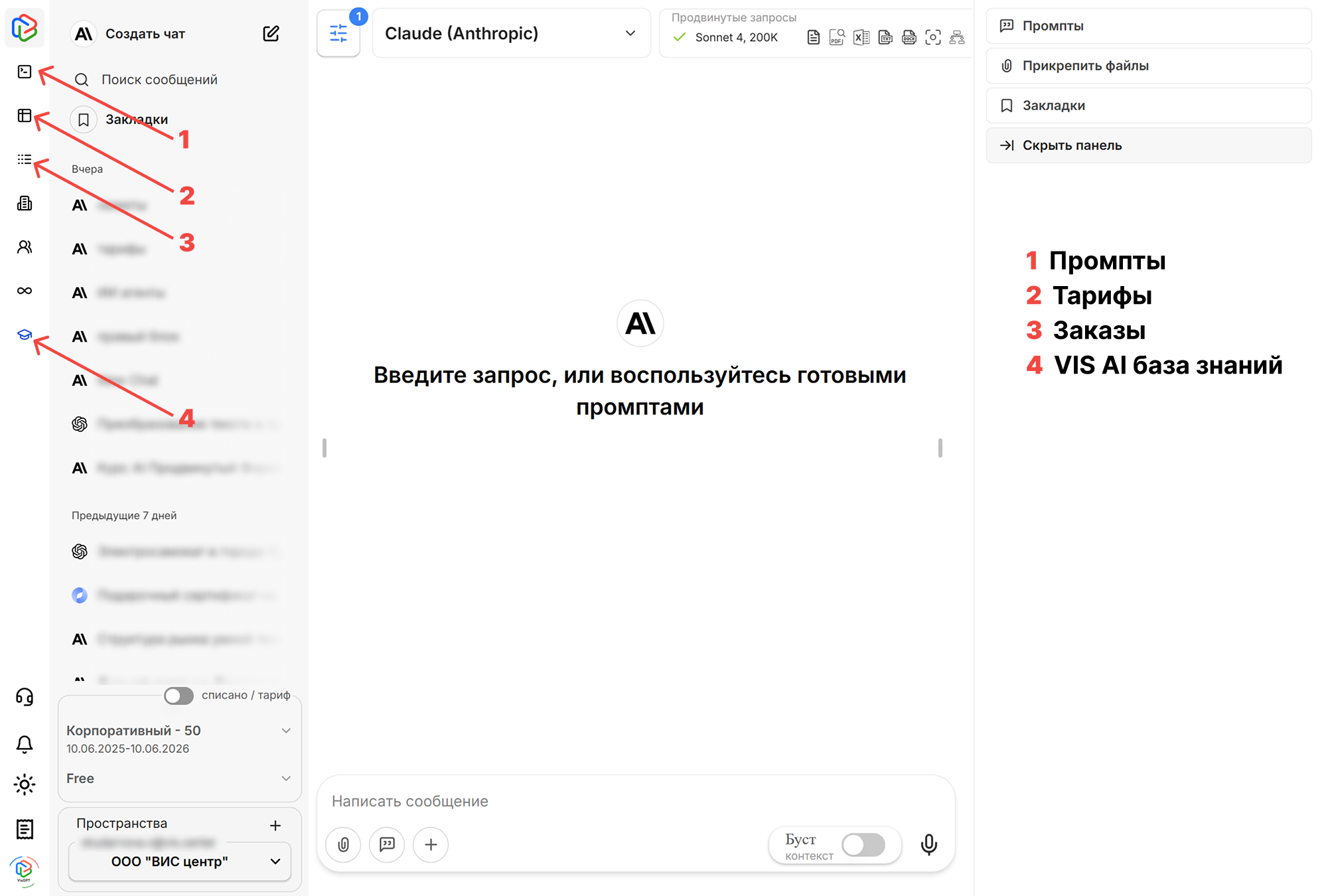Select the DOCX file icon
Image resolution: width=1324 pixels, height=896 pixels.
[x=909, y=37]
